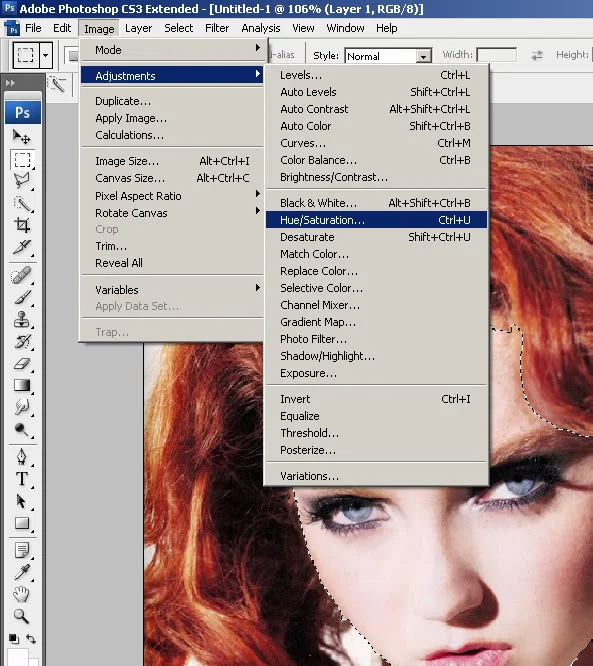Open the File menu
This screenshot has height=666, width=593.
[x=33, y=28]
